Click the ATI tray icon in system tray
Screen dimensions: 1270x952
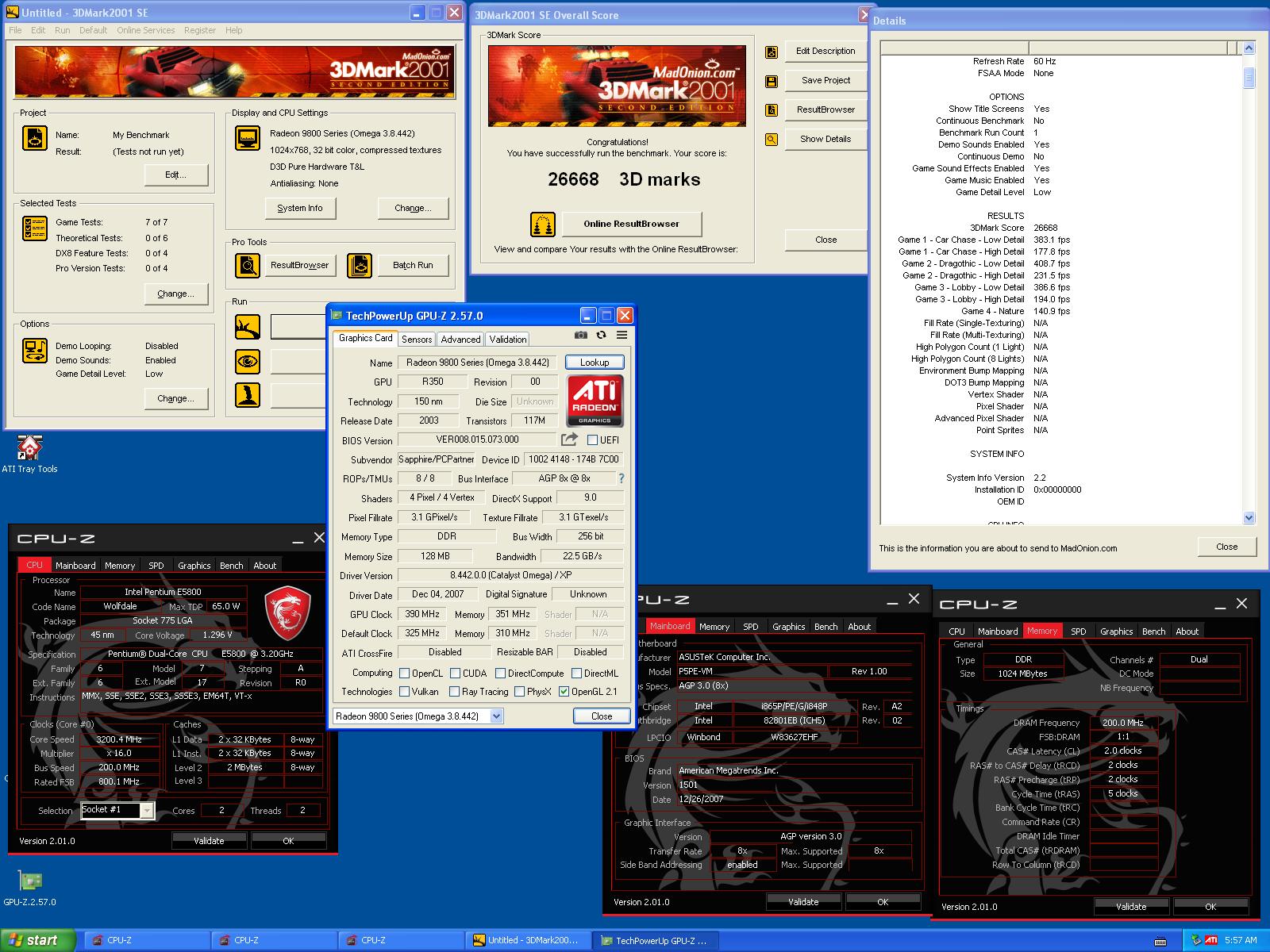(x=1211, y=940)
